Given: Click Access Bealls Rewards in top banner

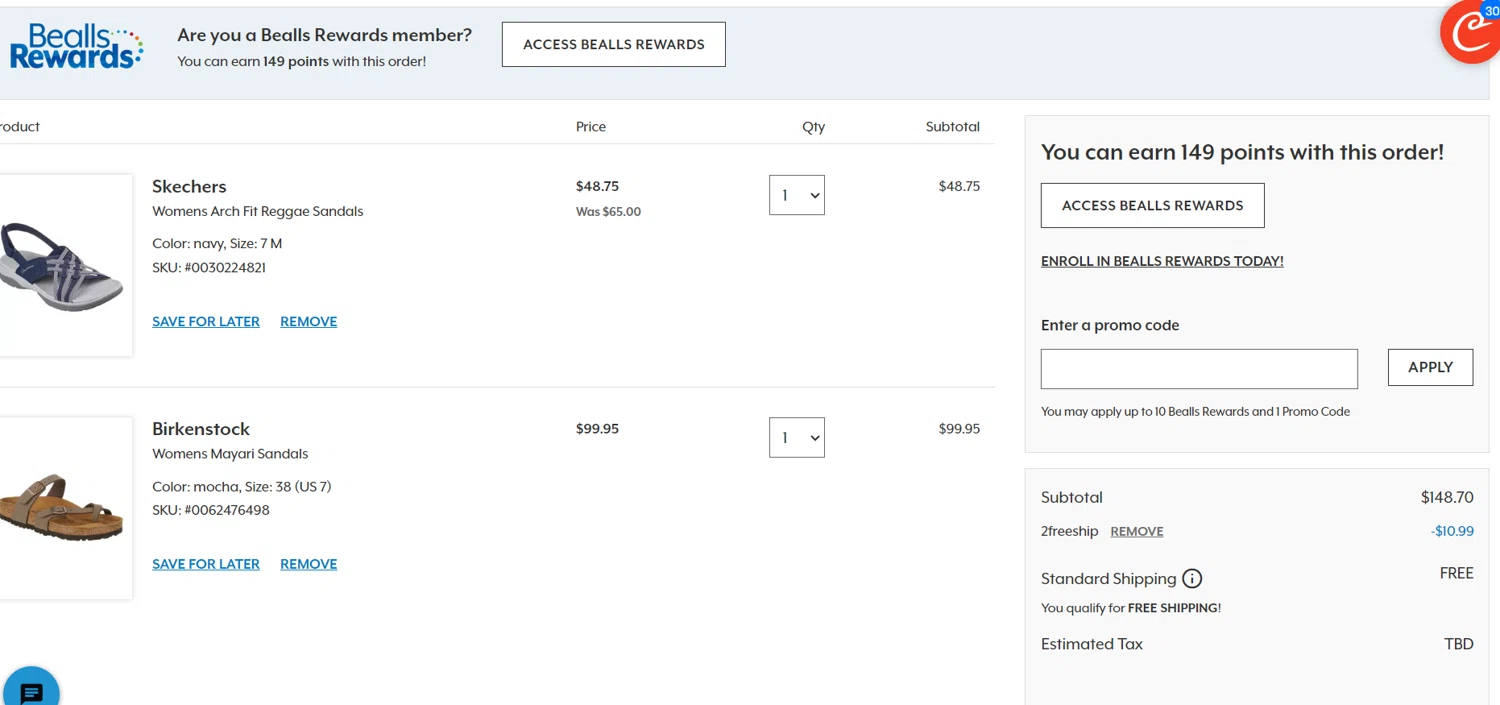Looking at the screenshot, I should (x=614, y=45).
